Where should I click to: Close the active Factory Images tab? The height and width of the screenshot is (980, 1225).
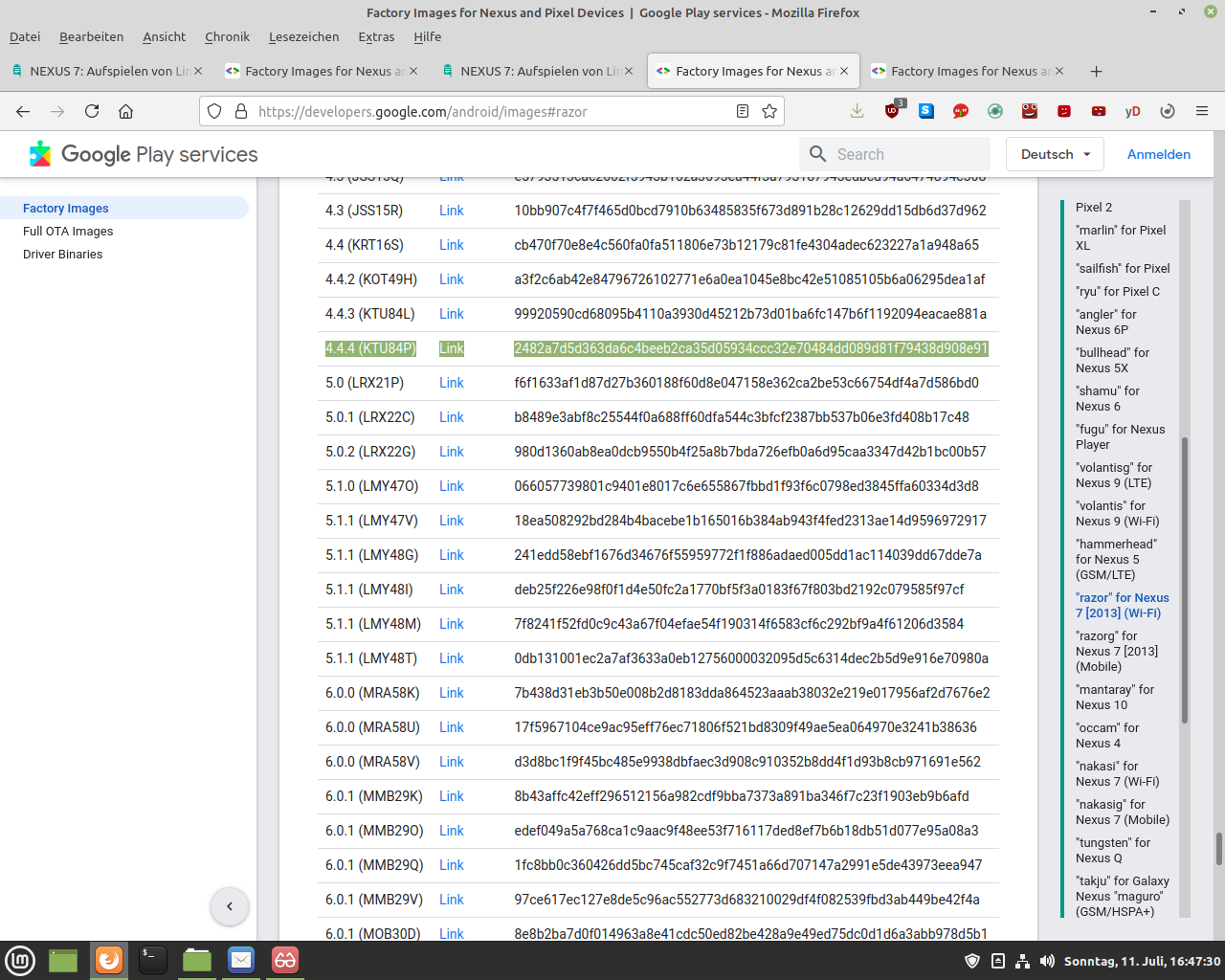pos(844,71)
